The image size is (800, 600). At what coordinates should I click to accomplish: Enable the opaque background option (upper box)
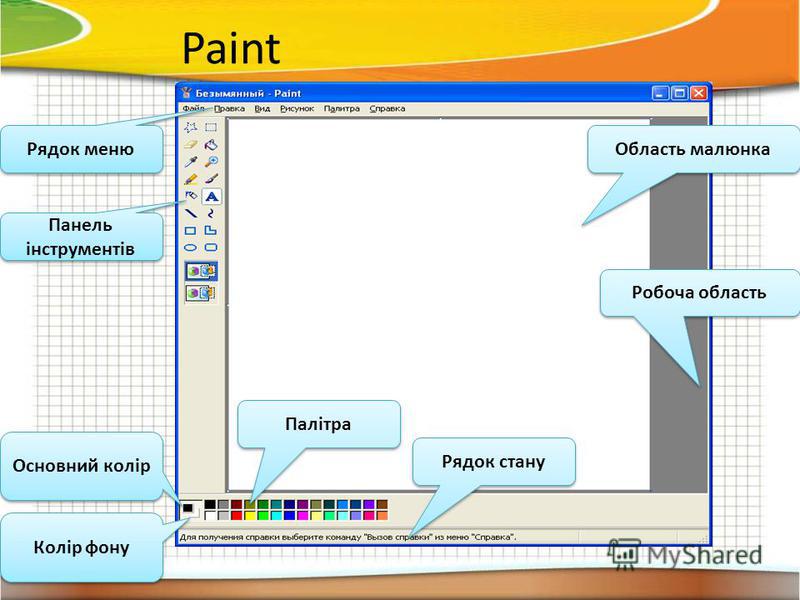pyautogui.click(x=201, y=271)
